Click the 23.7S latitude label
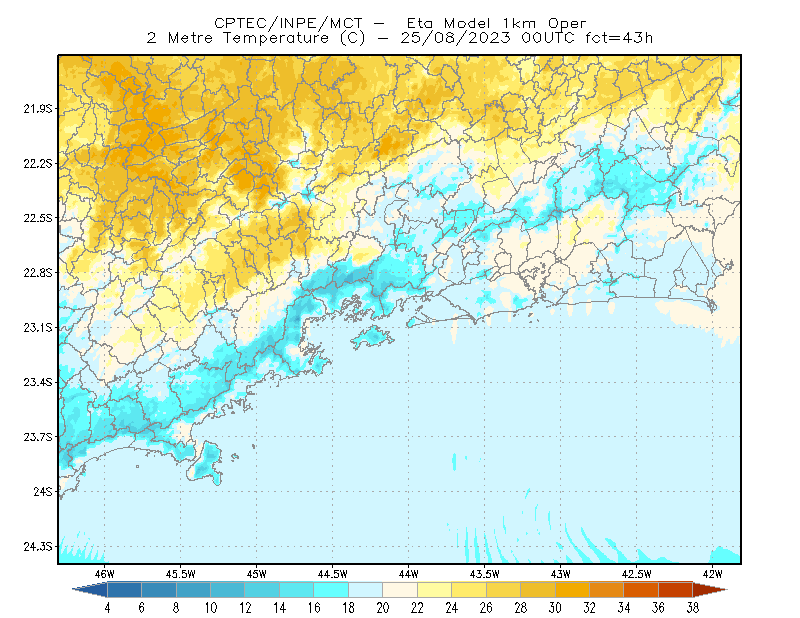 coord(38,437)
